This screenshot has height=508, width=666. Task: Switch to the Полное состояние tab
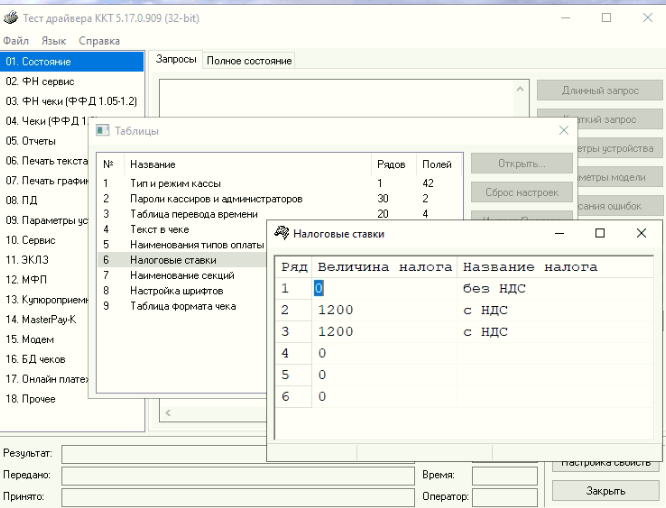point(249,61)
